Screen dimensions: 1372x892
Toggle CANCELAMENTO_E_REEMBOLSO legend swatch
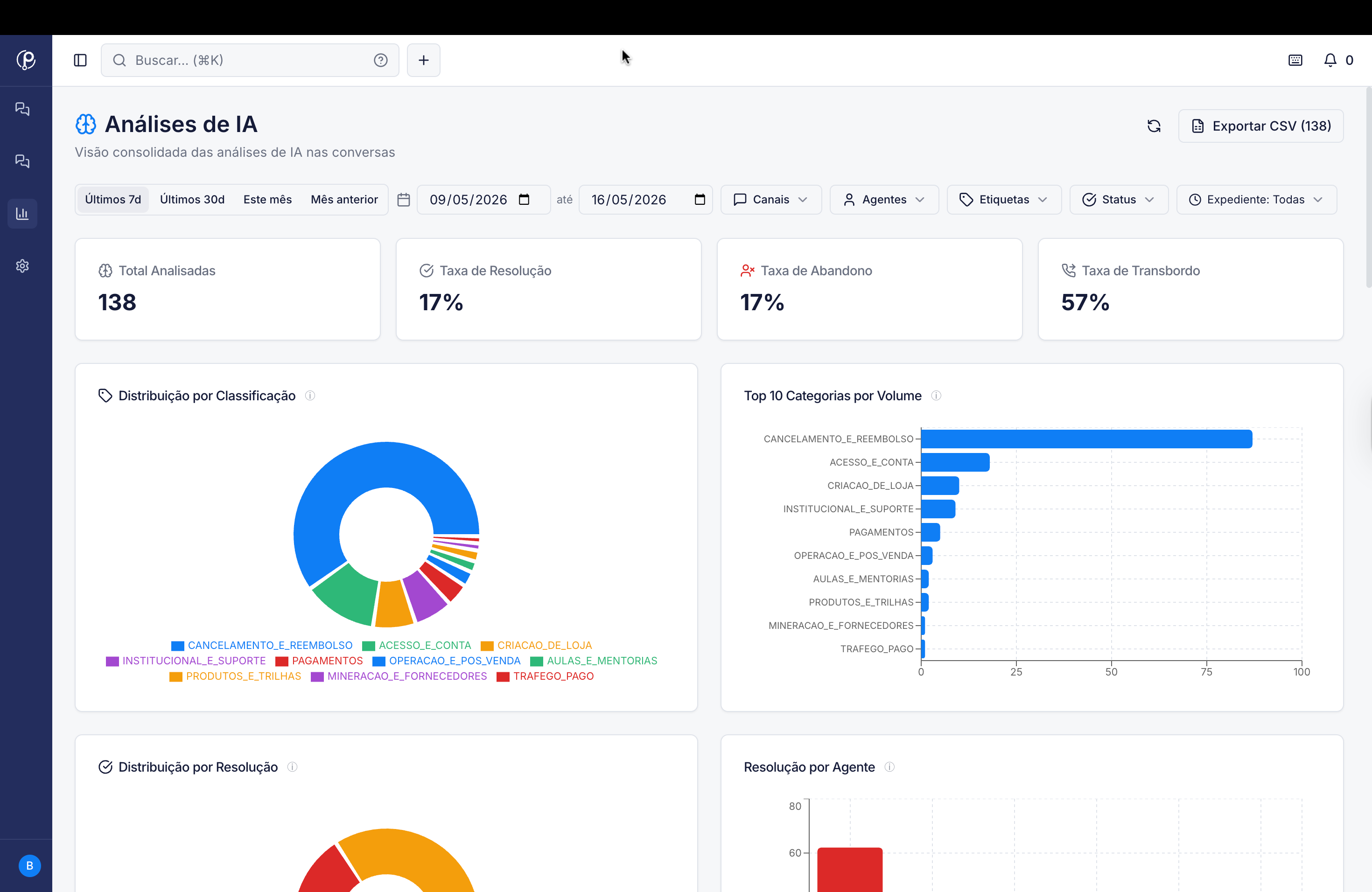pos(177,645)
